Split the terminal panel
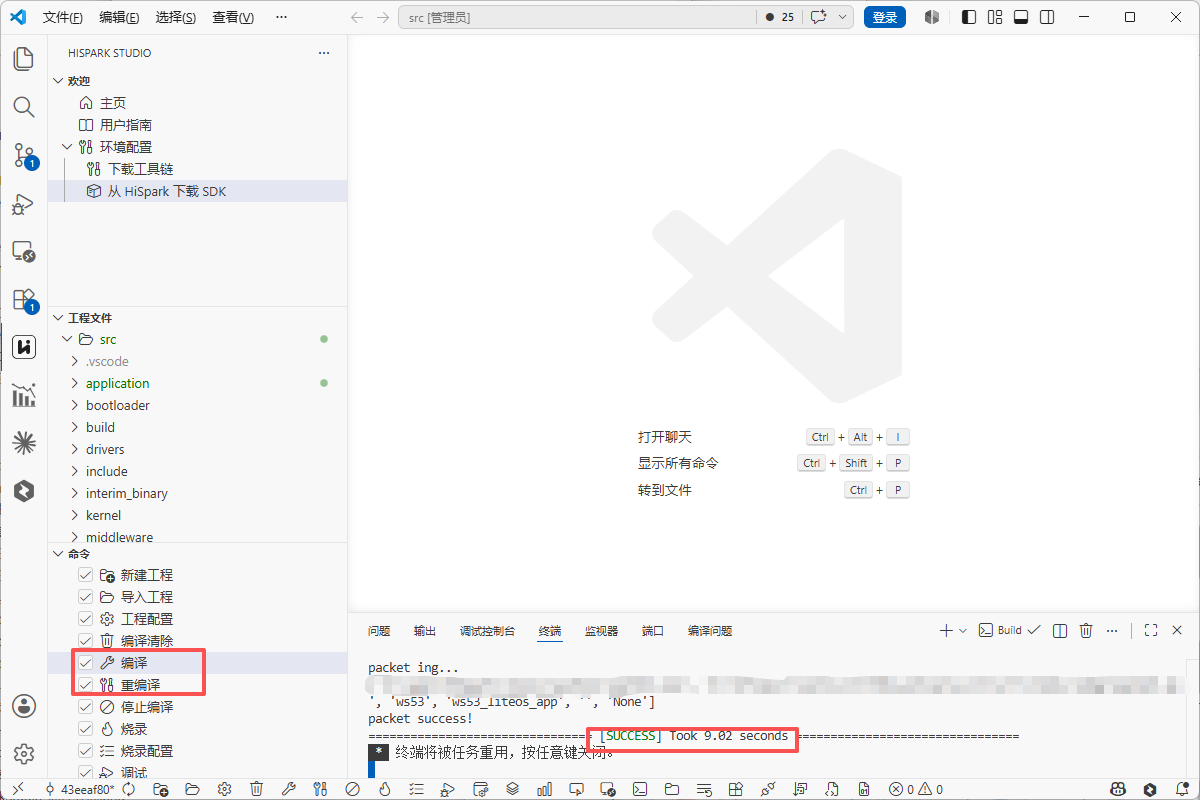Image resolution: width=1200 pixels, height=800 pixels. [x=1060, y=631]
